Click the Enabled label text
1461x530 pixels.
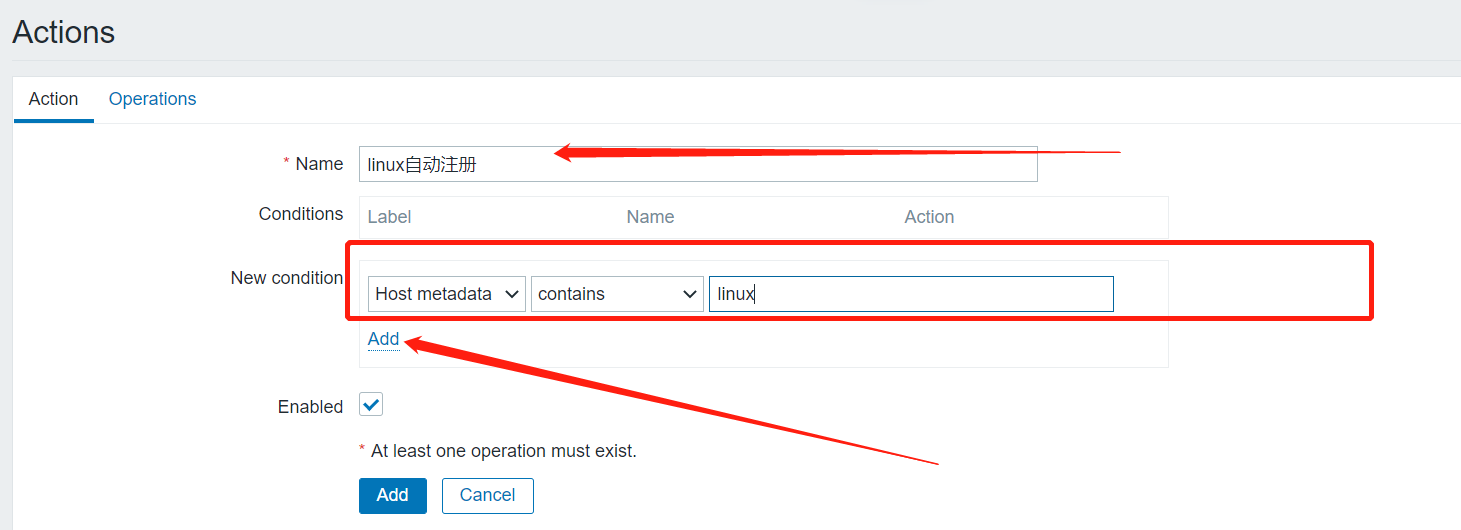coord(310,407)
